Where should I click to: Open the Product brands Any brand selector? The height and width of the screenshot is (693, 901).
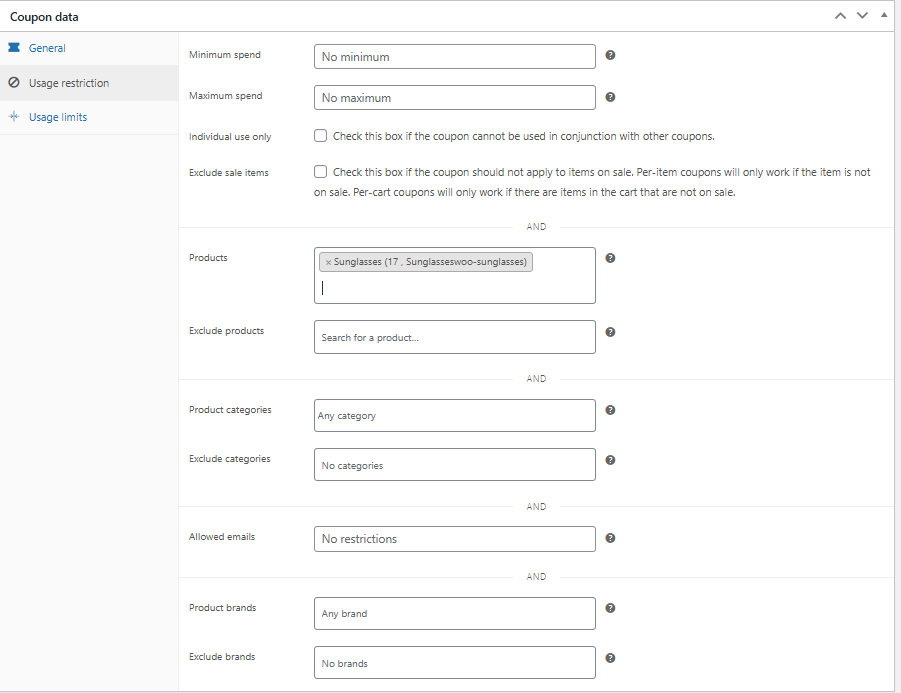(x=455, y=613)
